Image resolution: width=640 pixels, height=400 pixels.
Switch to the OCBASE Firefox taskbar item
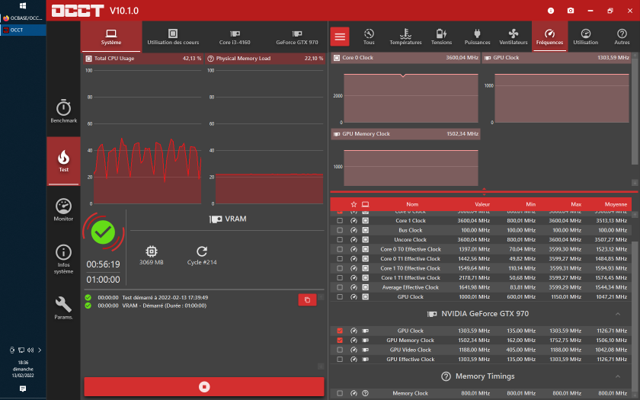tap(23, 18)
